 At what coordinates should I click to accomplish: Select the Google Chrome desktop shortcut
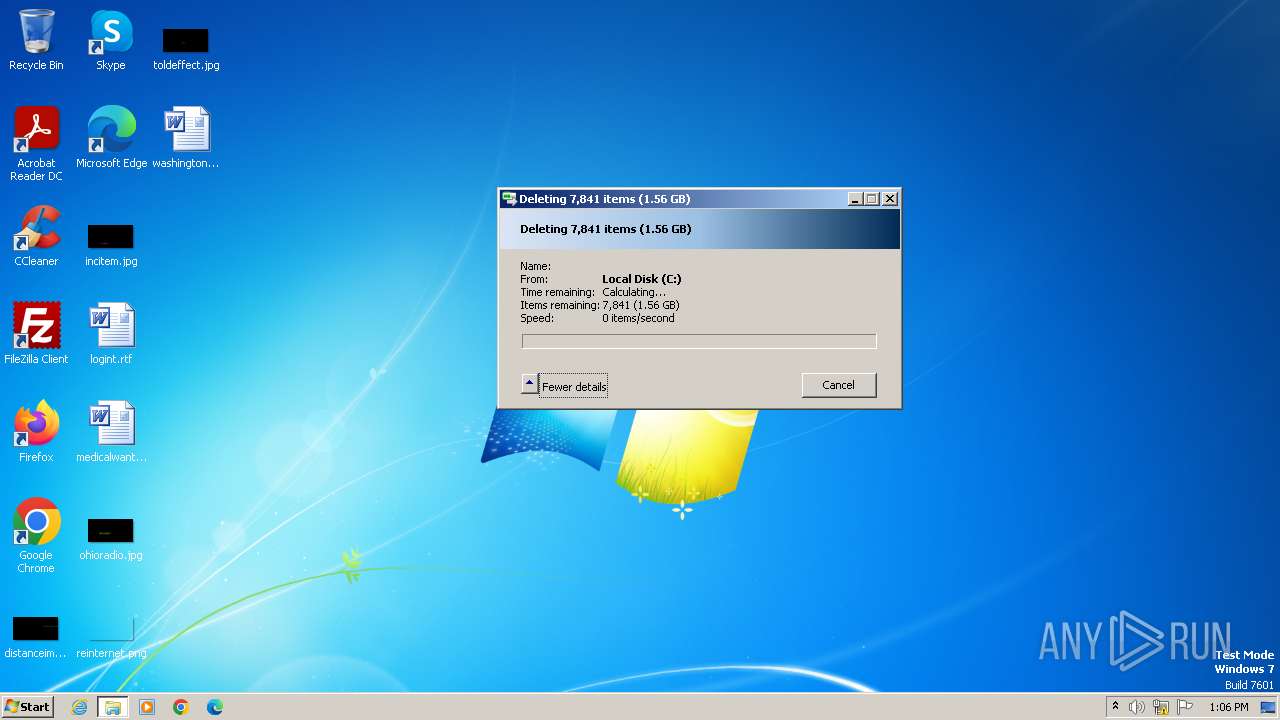(36, 535)
